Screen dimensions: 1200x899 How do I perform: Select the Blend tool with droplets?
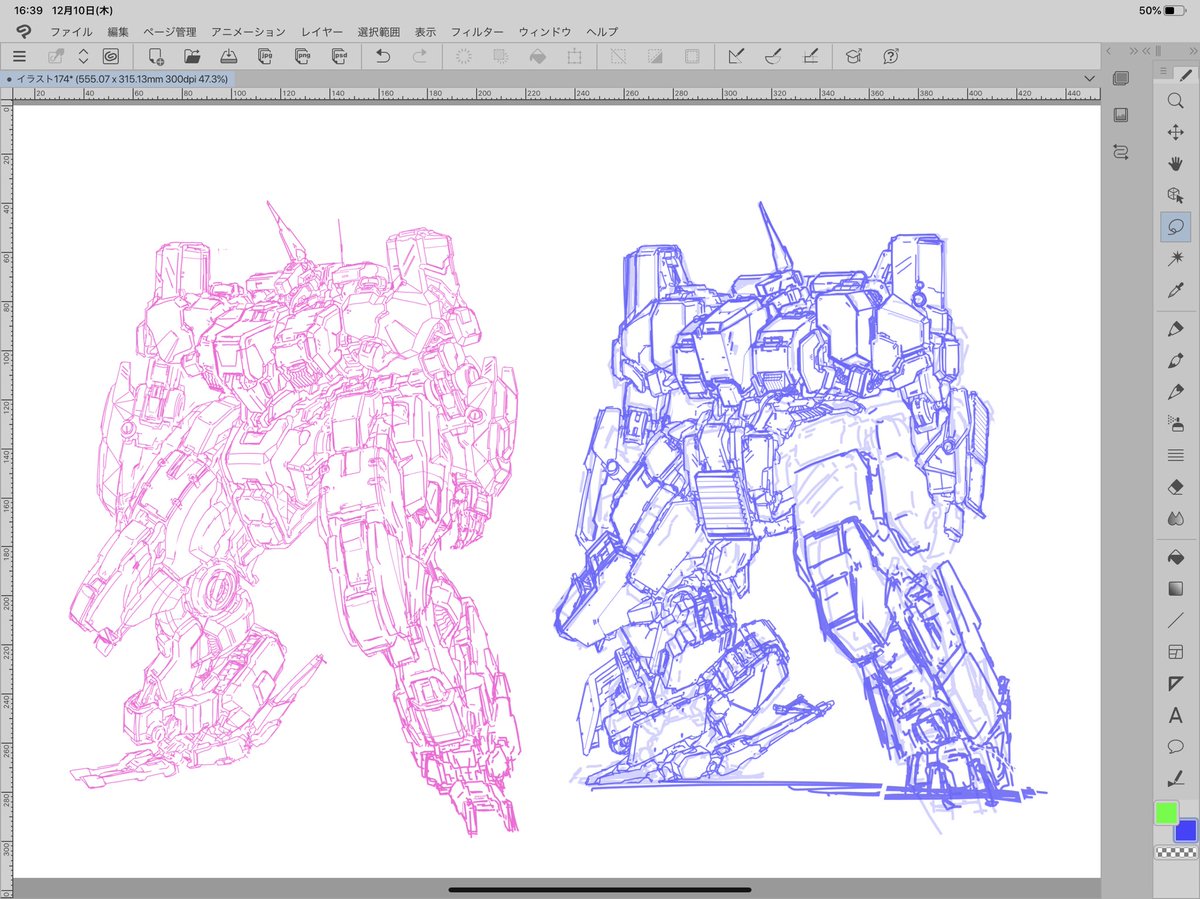(x=1175, y=518)
